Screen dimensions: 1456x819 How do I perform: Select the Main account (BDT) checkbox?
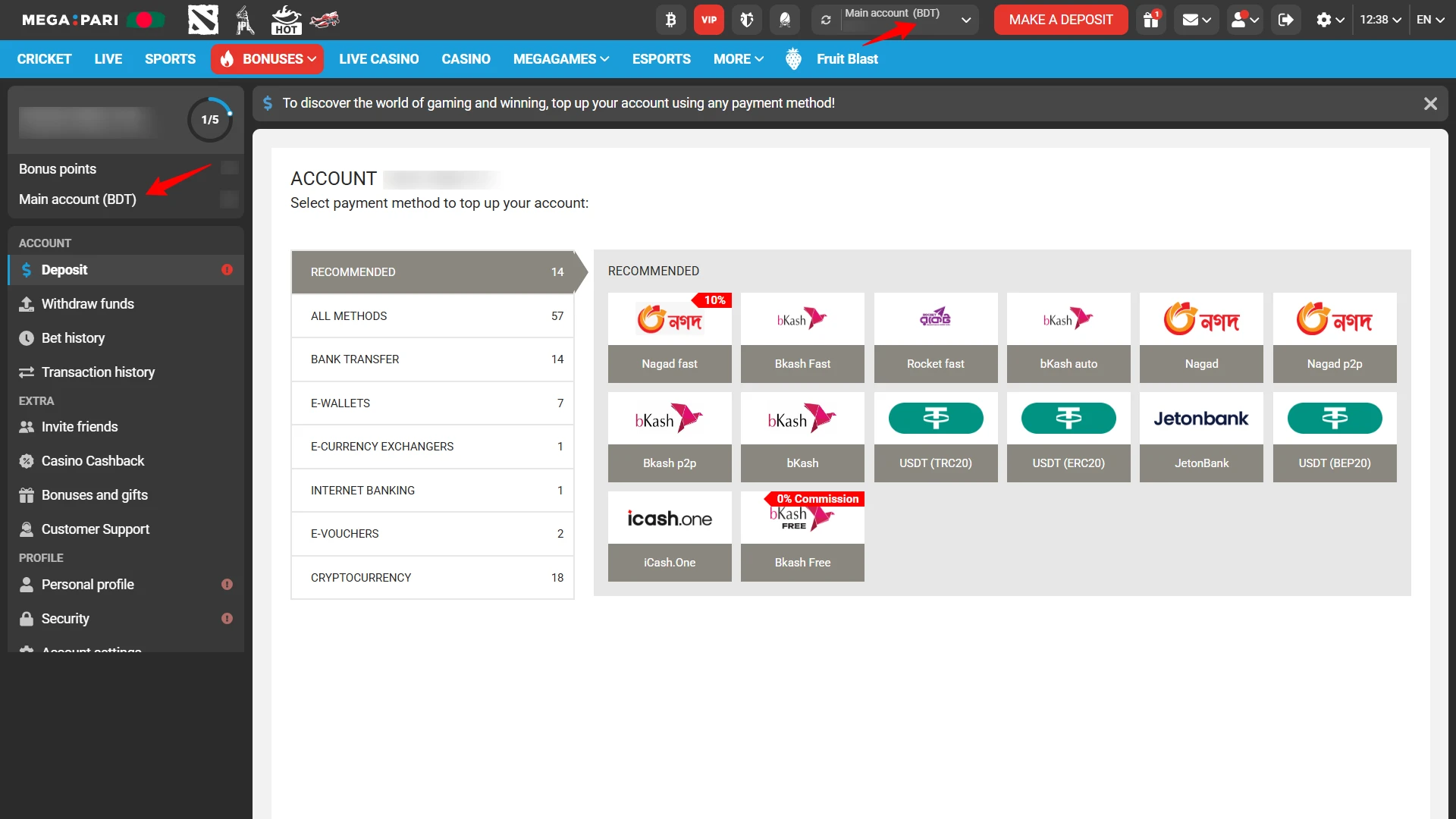click(x=228, y=199)
